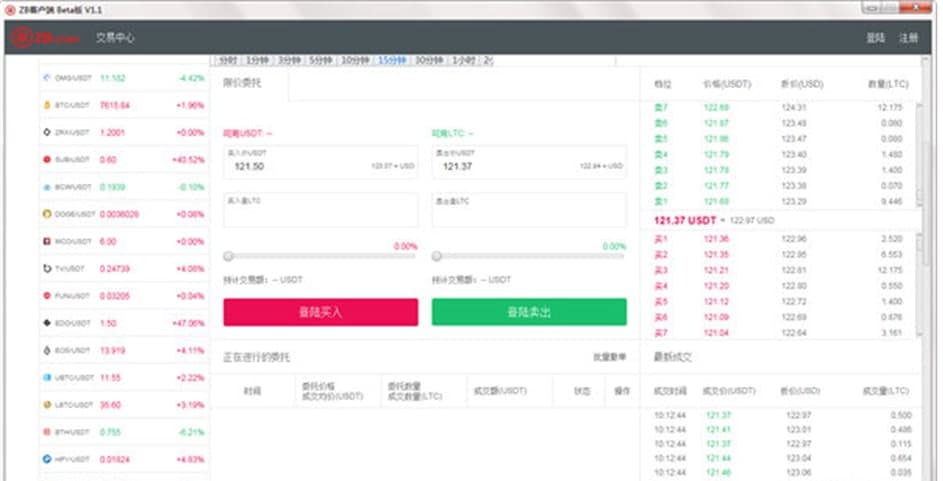Screen dimensions: 943x481
Task: Select the DOGE/USDT coin icon
Action: click(x=46, y=214)
